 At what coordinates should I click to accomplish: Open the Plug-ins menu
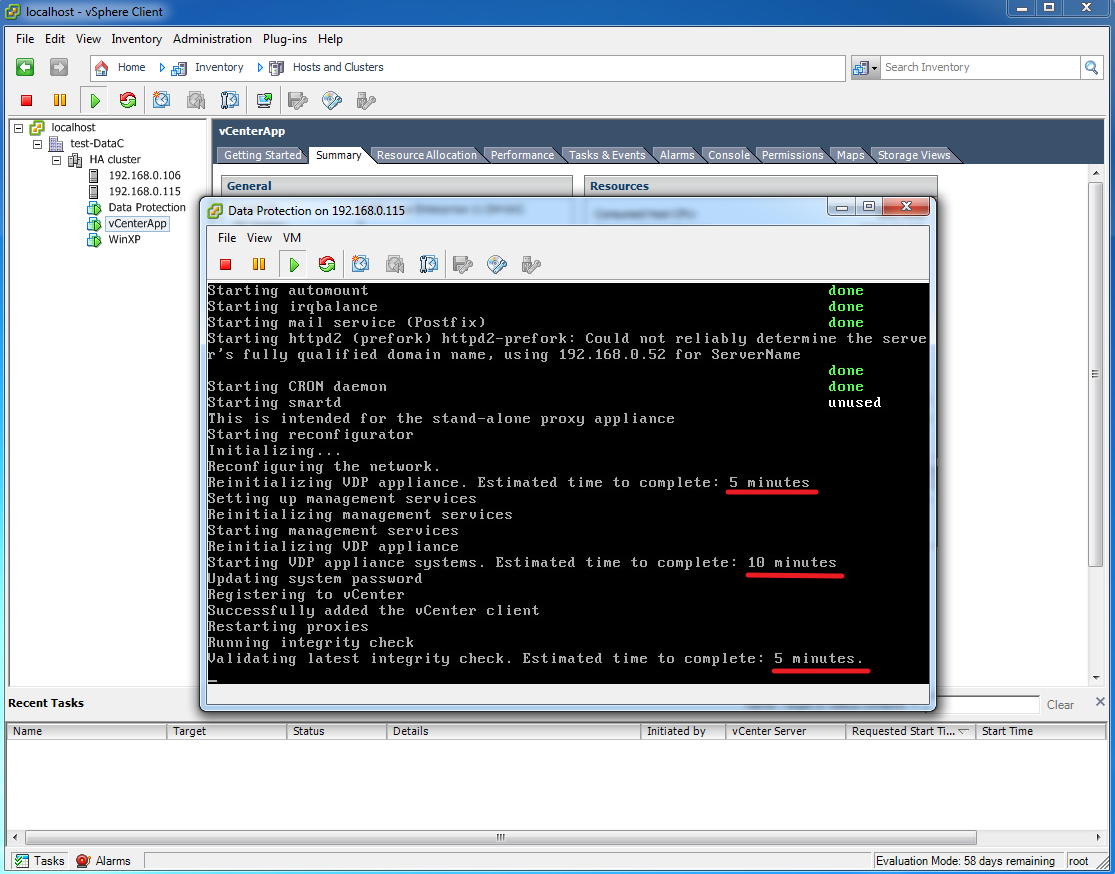[x=284, y=39]
